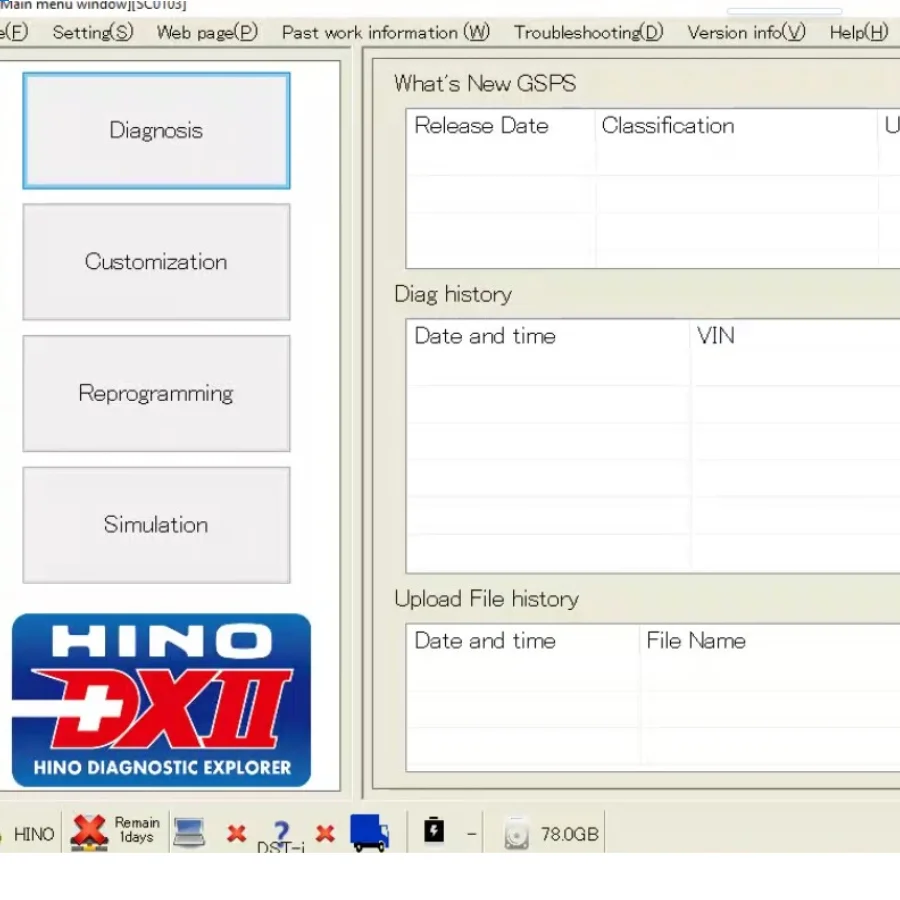900x900 pixels.
Task: Click the laptop PC connection status icon
Action: pyautogui.click(x=190, y=831)
